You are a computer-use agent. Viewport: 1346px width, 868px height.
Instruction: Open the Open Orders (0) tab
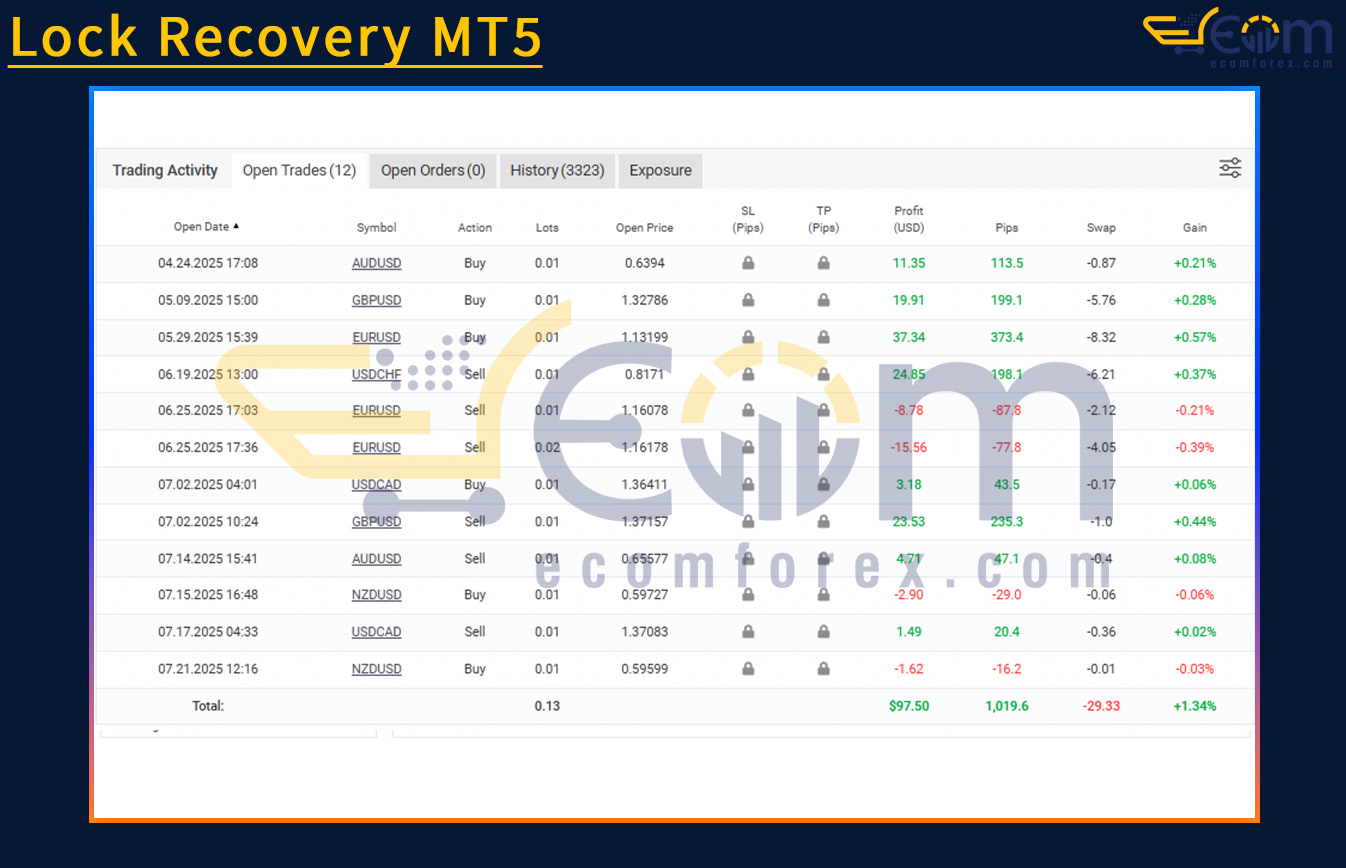coord(433,170)
